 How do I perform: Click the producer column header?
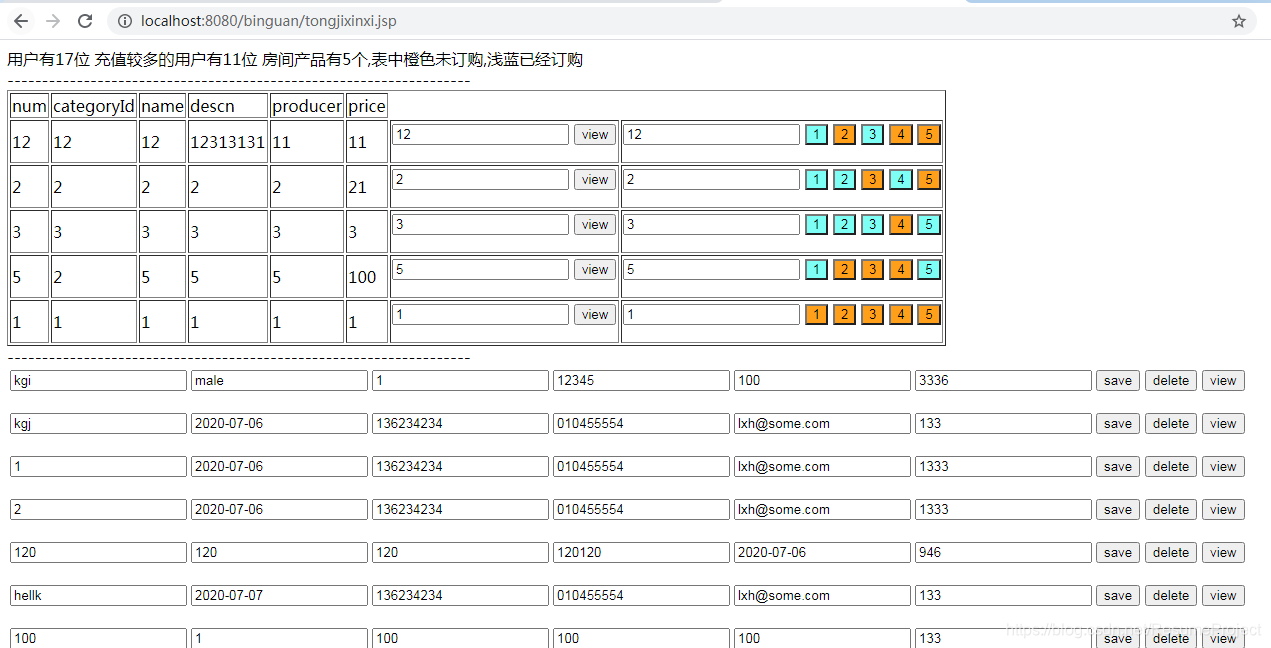pos(307,106)
